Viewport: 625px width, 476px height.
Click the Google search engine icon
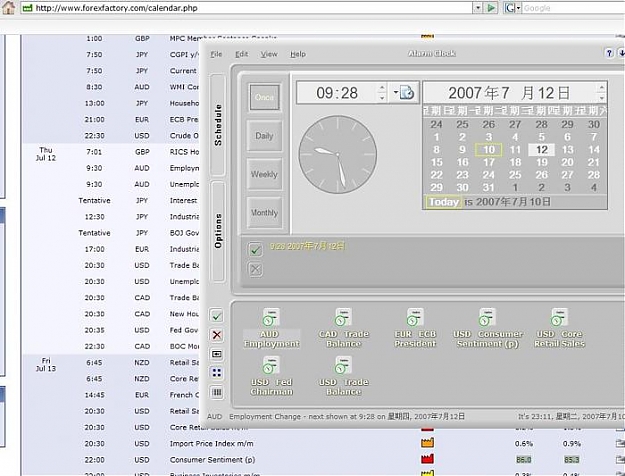[x=509, y=8]
